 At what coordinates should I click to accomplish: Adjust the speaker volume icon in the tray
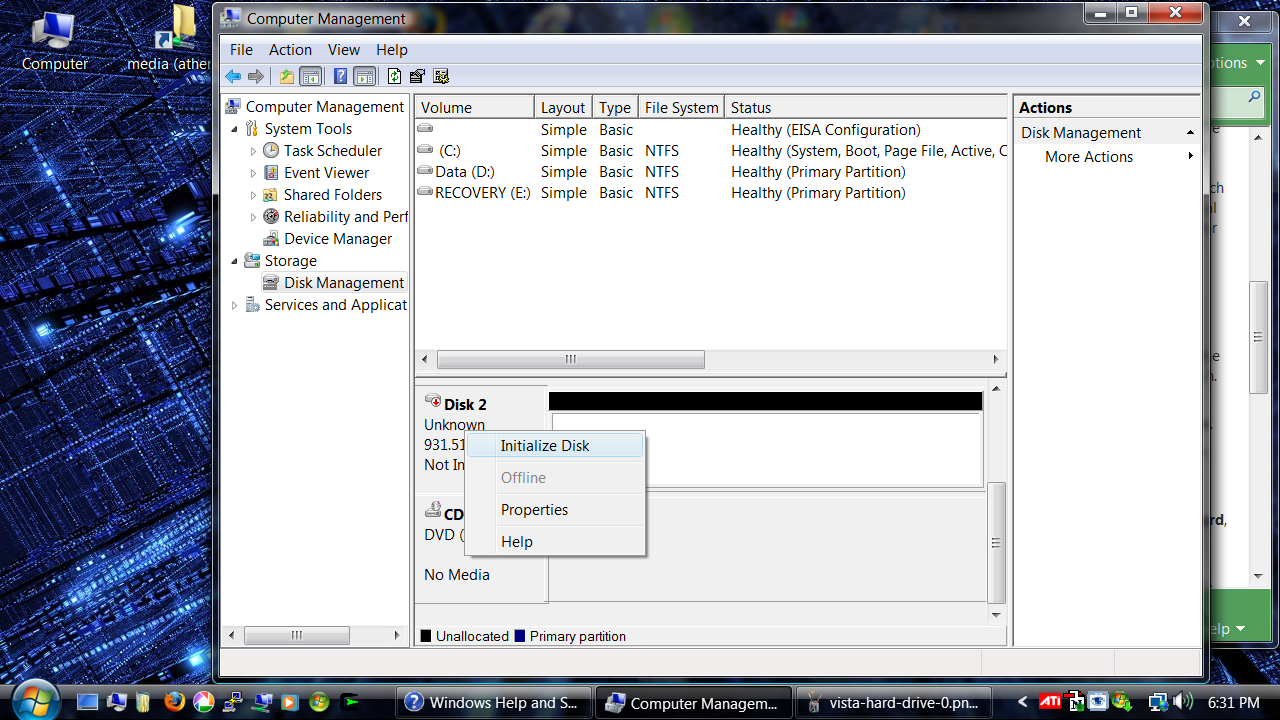point(1184,702)
